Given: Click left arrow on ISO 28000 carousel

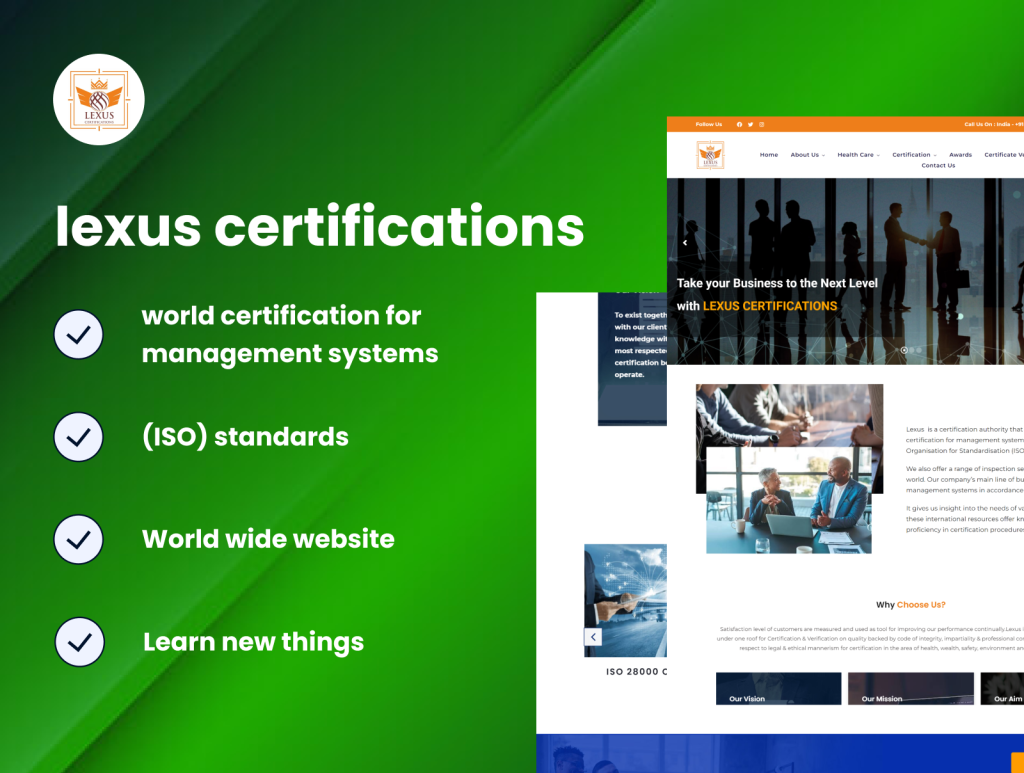Looking at the screenshot, I should click(x=593, y=637).
